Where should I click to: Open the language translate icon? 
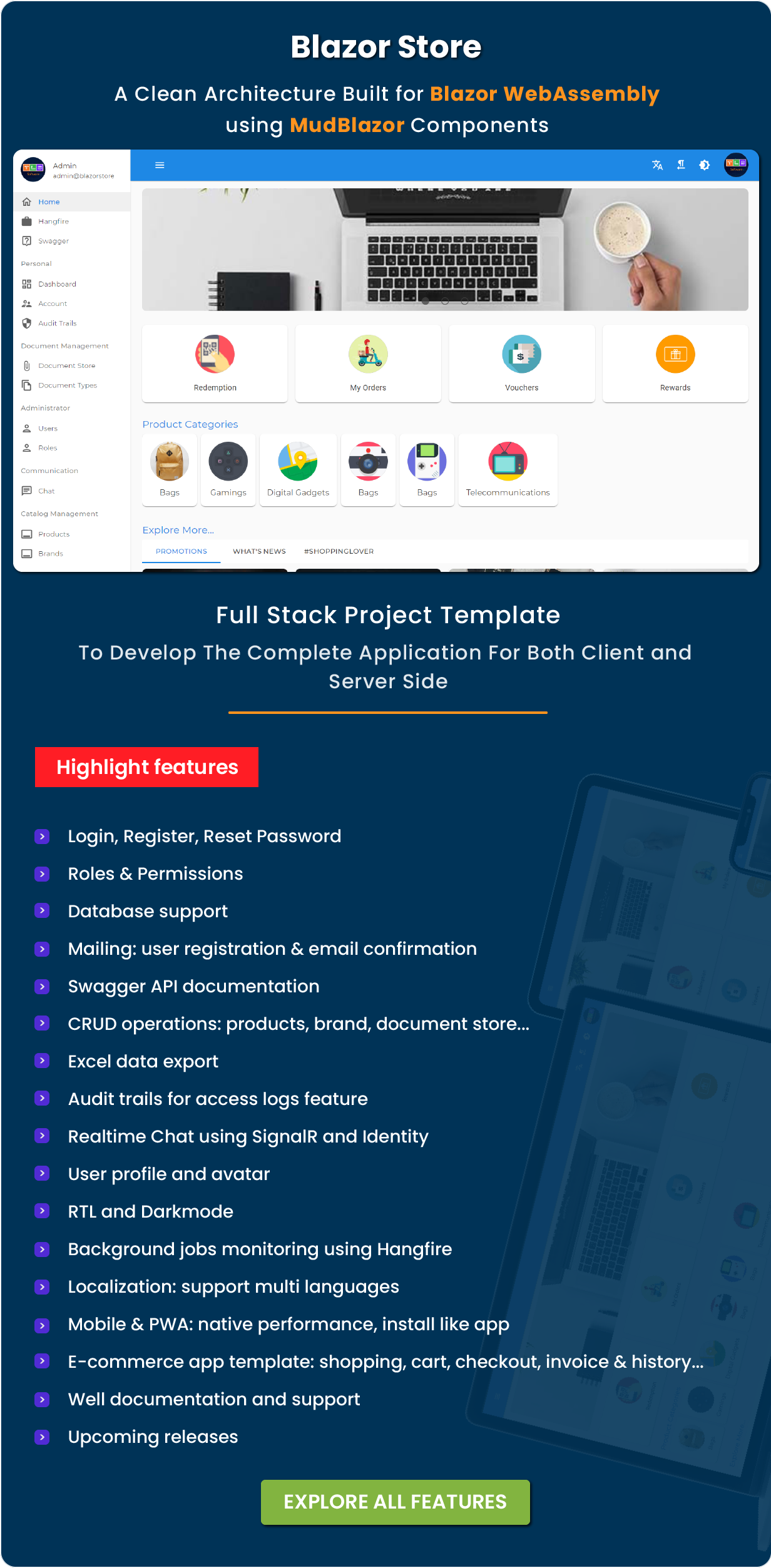pyautogui.click(x=657, y=165)
